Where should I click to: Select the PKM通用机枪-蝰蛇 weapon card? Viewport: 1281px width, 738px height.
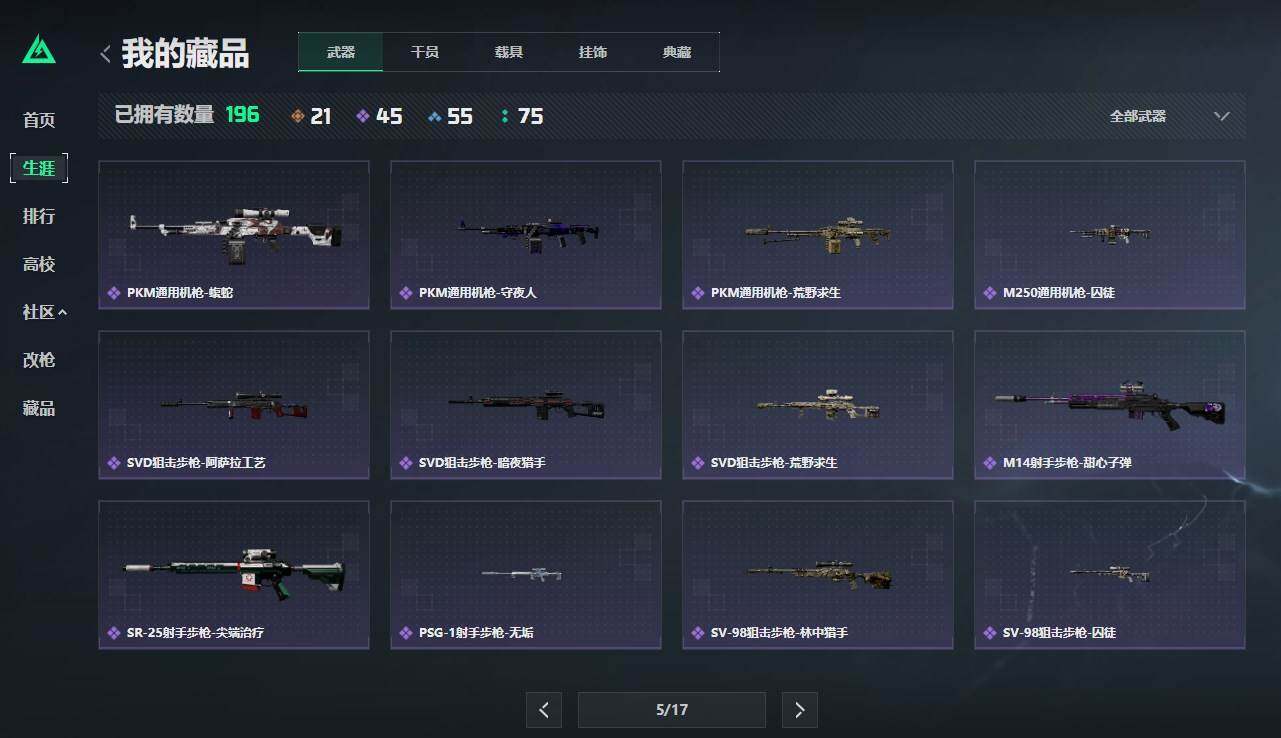[234, 235]
